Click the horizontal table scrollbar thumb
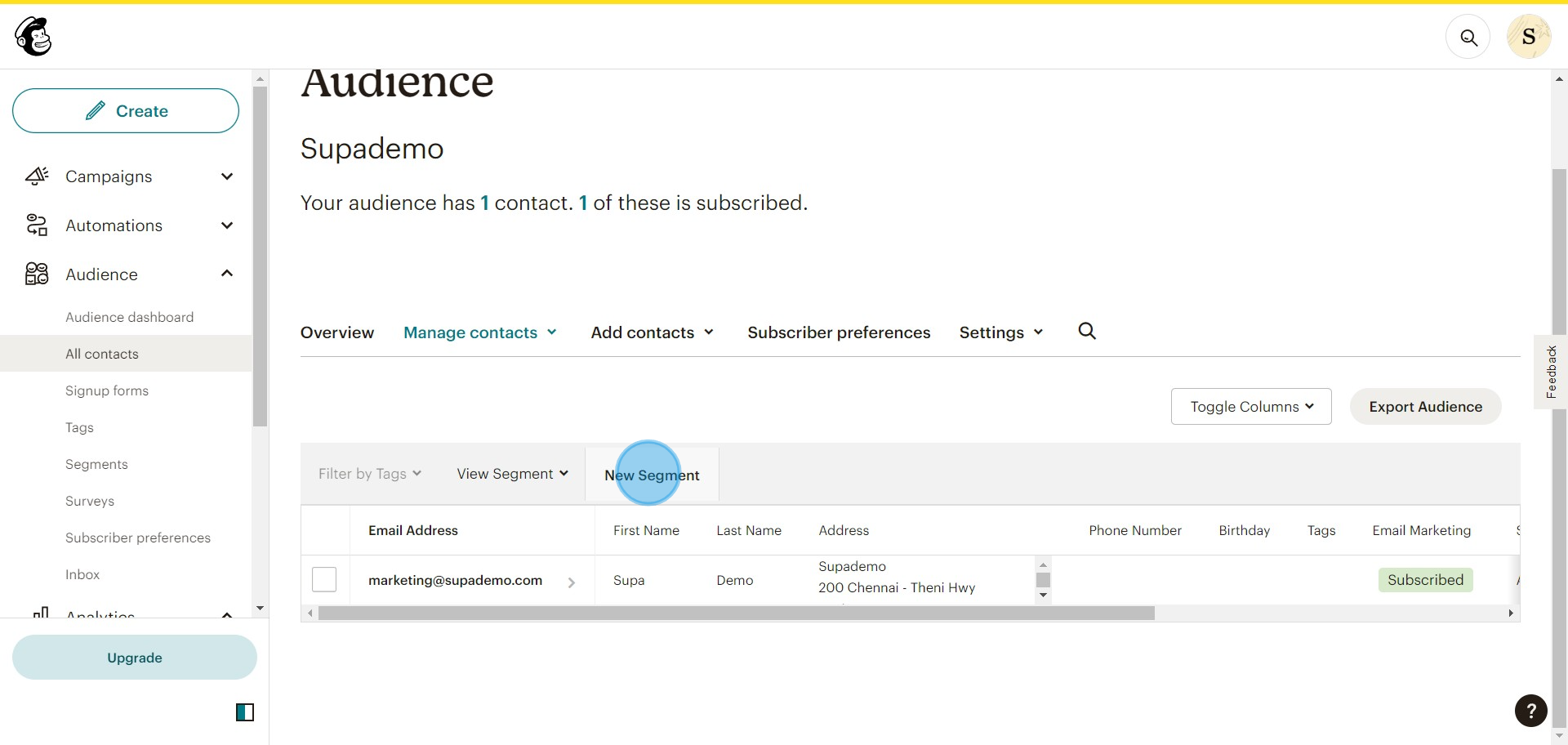 736,613
